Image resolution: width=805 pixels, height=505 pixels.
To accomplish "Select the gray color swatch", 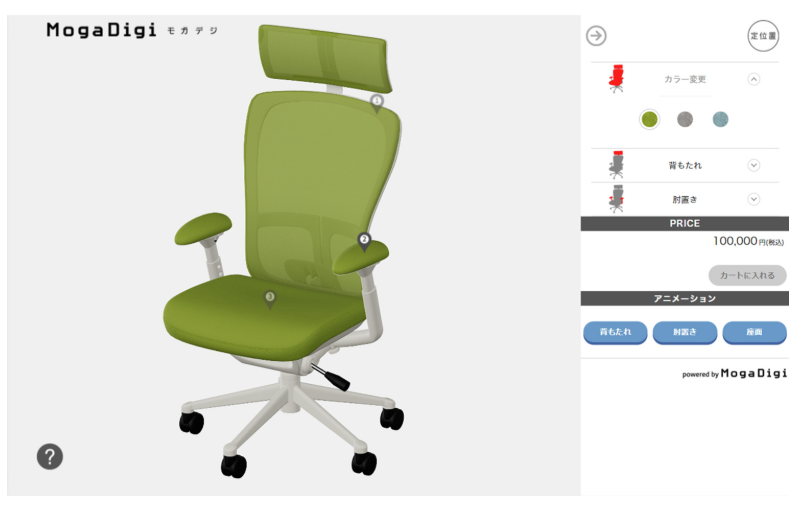I will point(685,120).
